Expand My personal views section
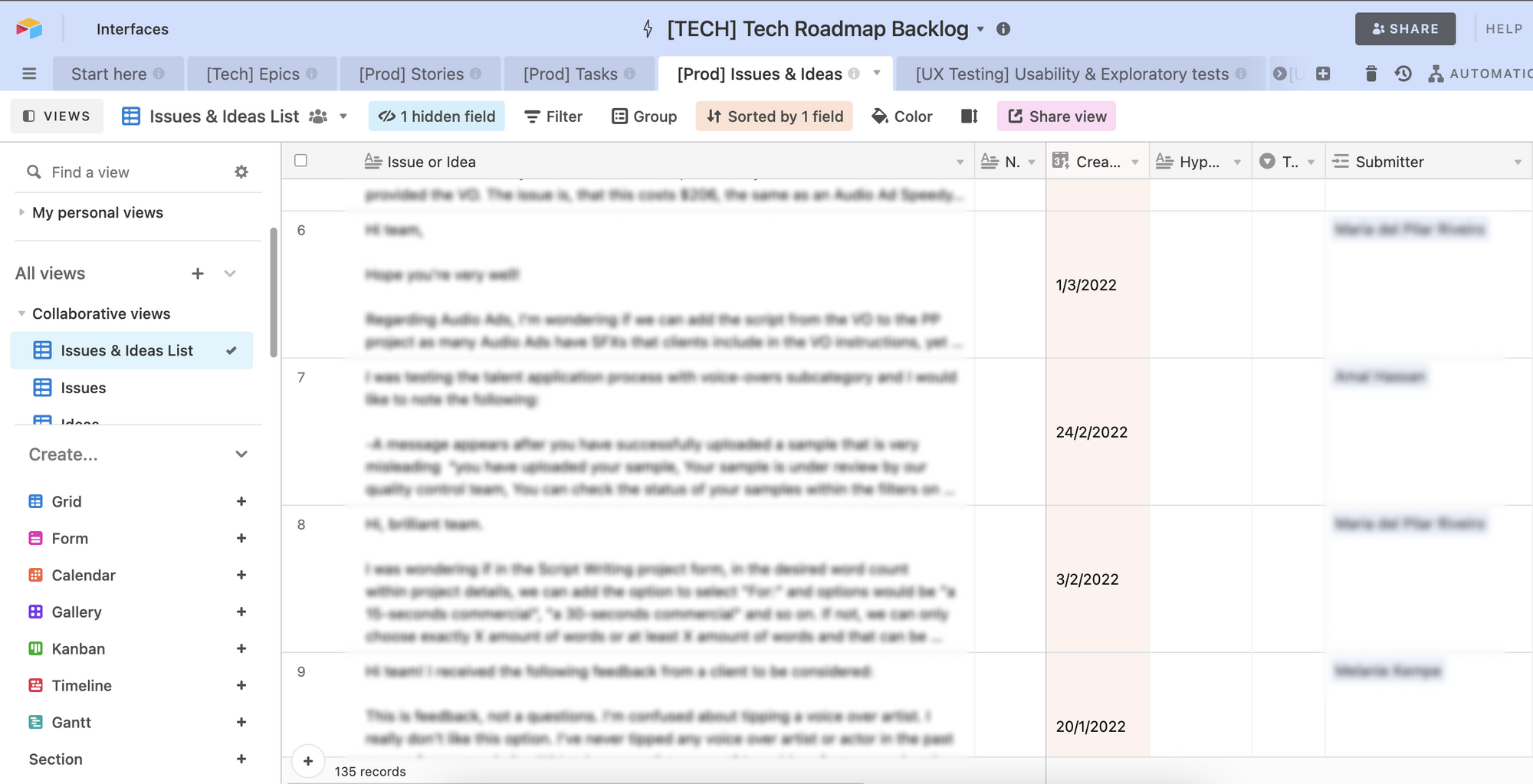Image resolution: width=1533 pixels, height=784 pixels. pyautogui.click(x=21, y=212)
